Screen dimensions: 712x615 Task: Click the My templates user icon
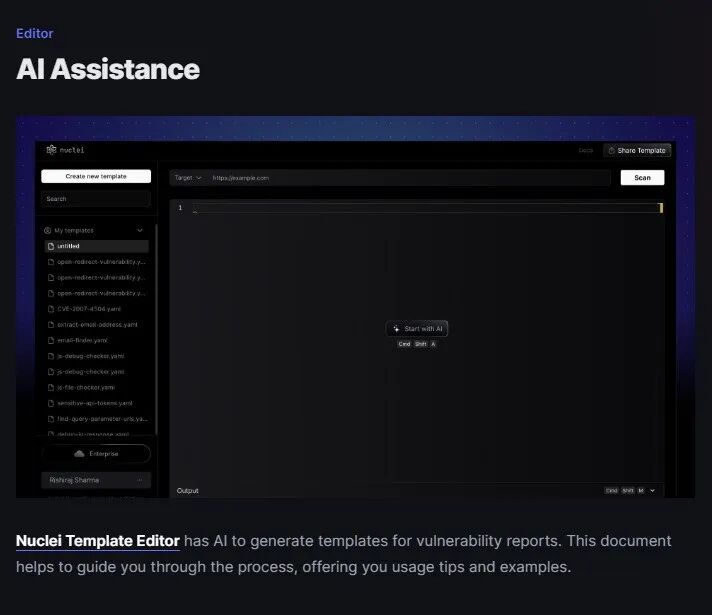(x=47, y=230)
